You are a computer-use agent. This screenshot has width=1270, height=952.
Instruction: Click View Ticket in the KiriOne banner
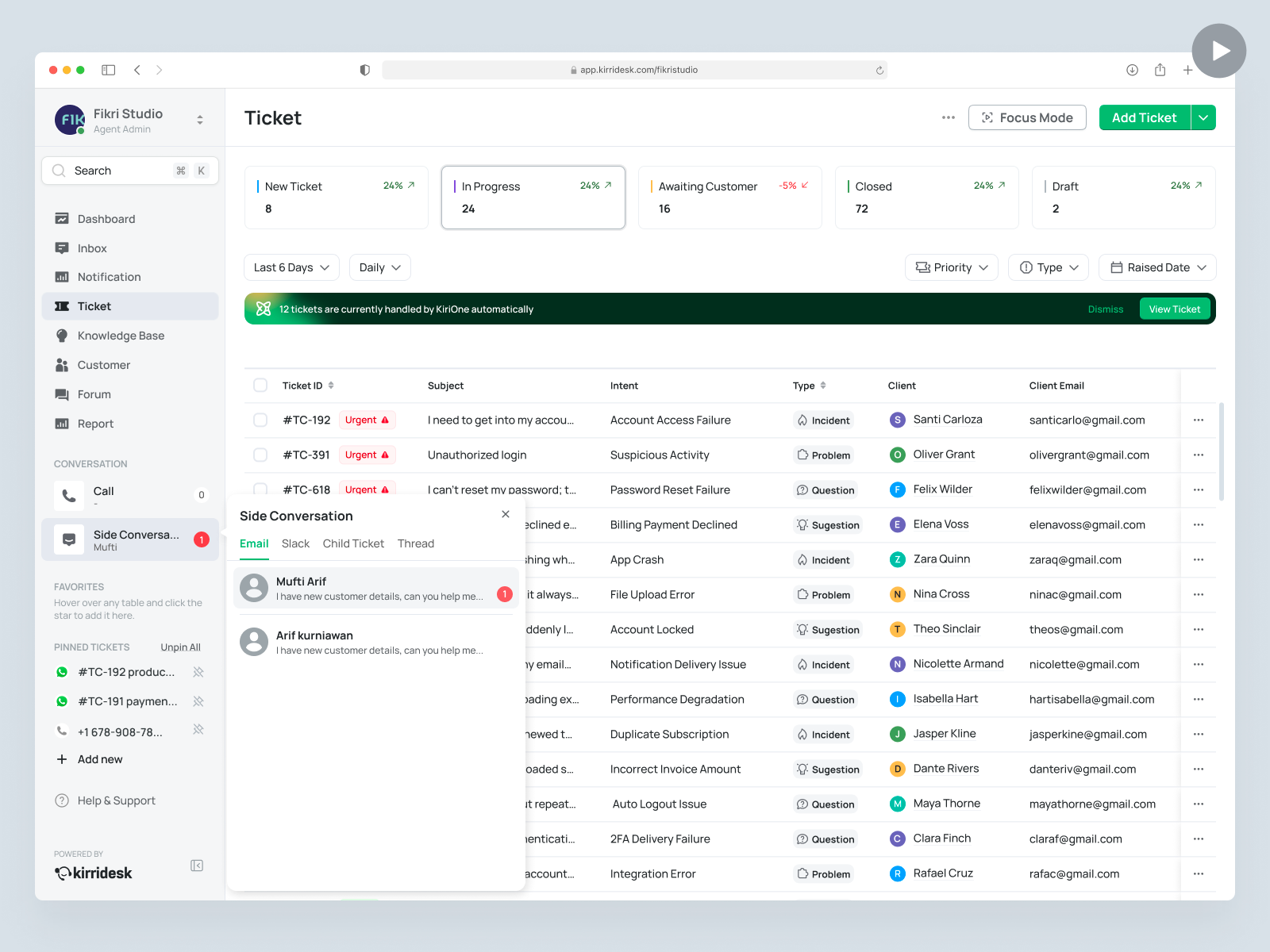coord(1175,309)
